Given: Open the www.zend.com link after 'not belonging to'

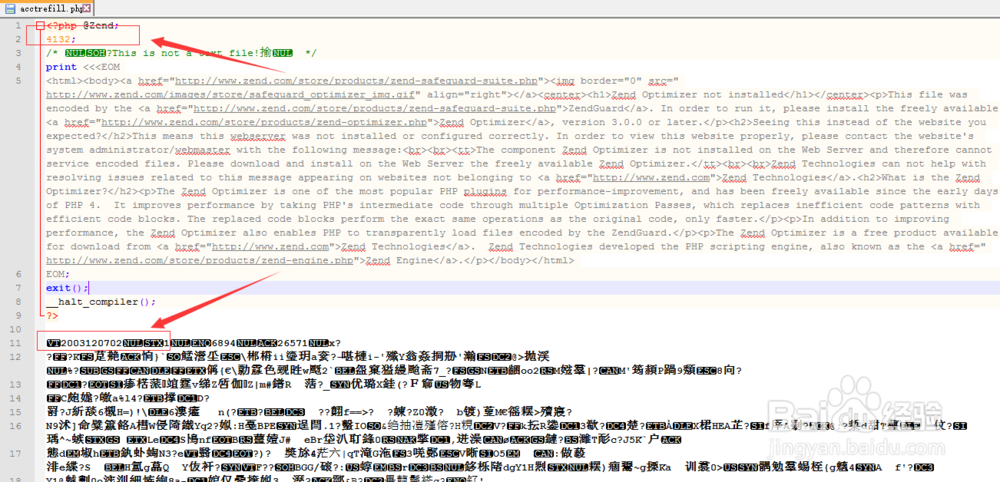Looking at the screenshot, I should [x=649, y=177].
